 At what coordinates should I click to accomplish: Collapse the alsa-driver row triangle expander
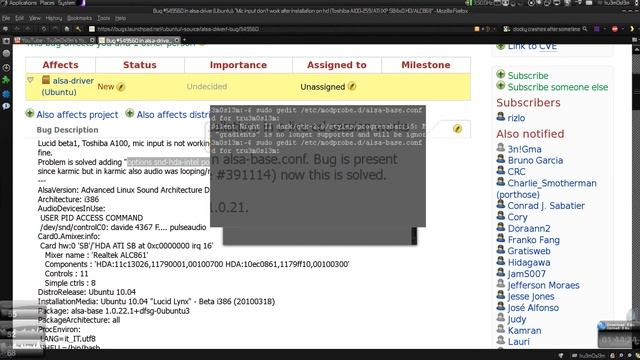[x=30, y=80]
